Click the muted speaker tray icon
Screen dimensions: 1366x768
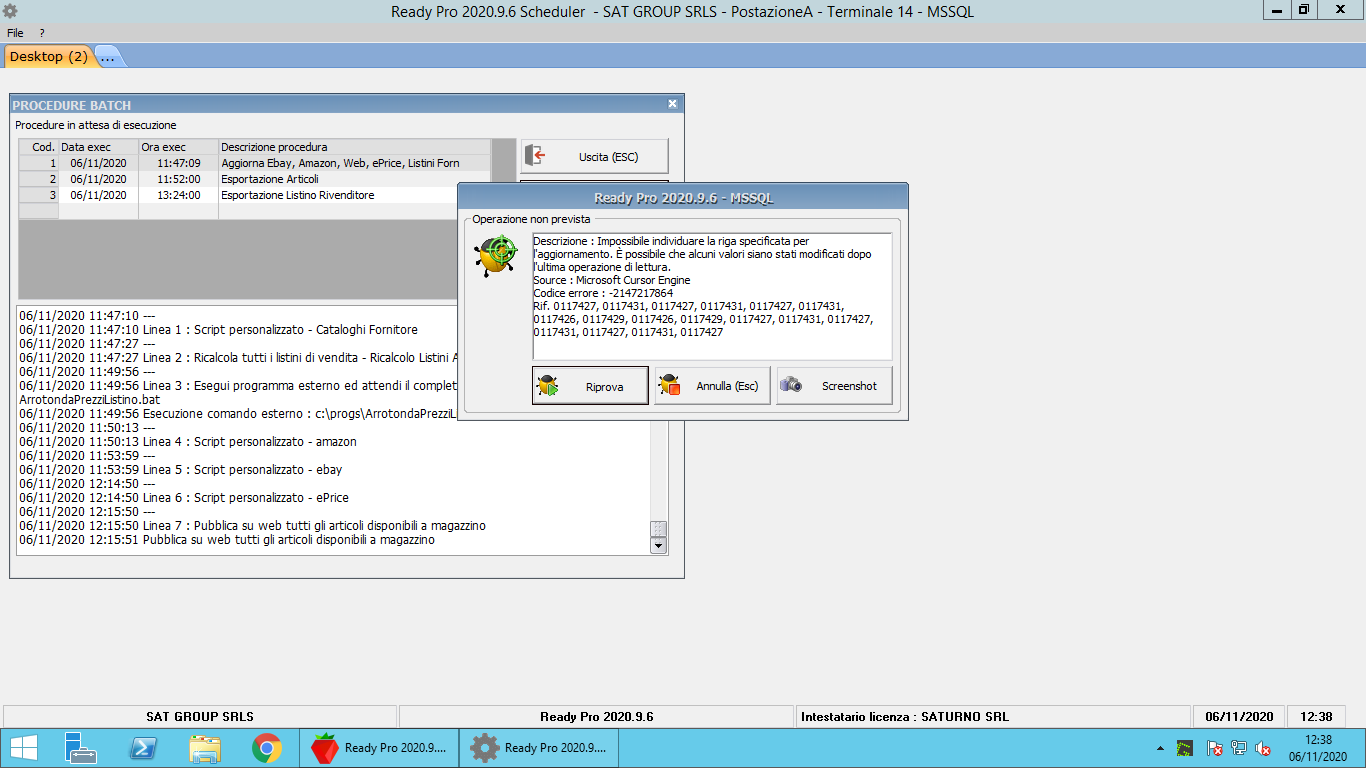coord(1263,748)
